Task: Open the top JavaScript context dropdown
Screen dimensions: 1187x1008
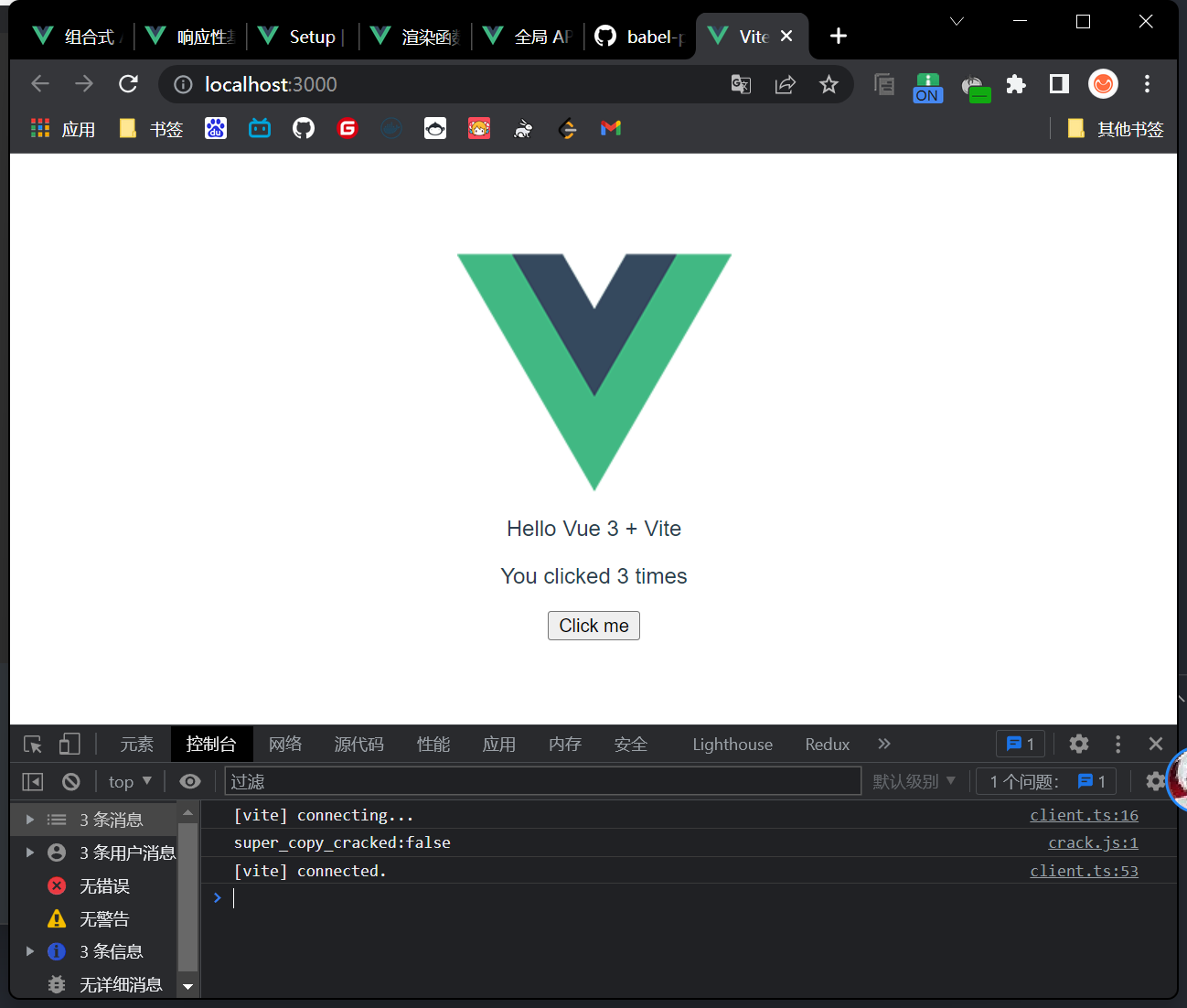Action: pyautogui.click(x=129, y=782)
